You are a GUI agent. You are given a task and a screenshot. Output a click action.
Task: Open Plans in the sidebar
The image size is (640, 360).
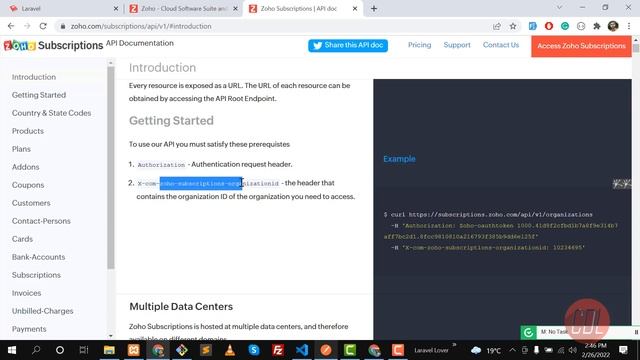coord(21,149)
